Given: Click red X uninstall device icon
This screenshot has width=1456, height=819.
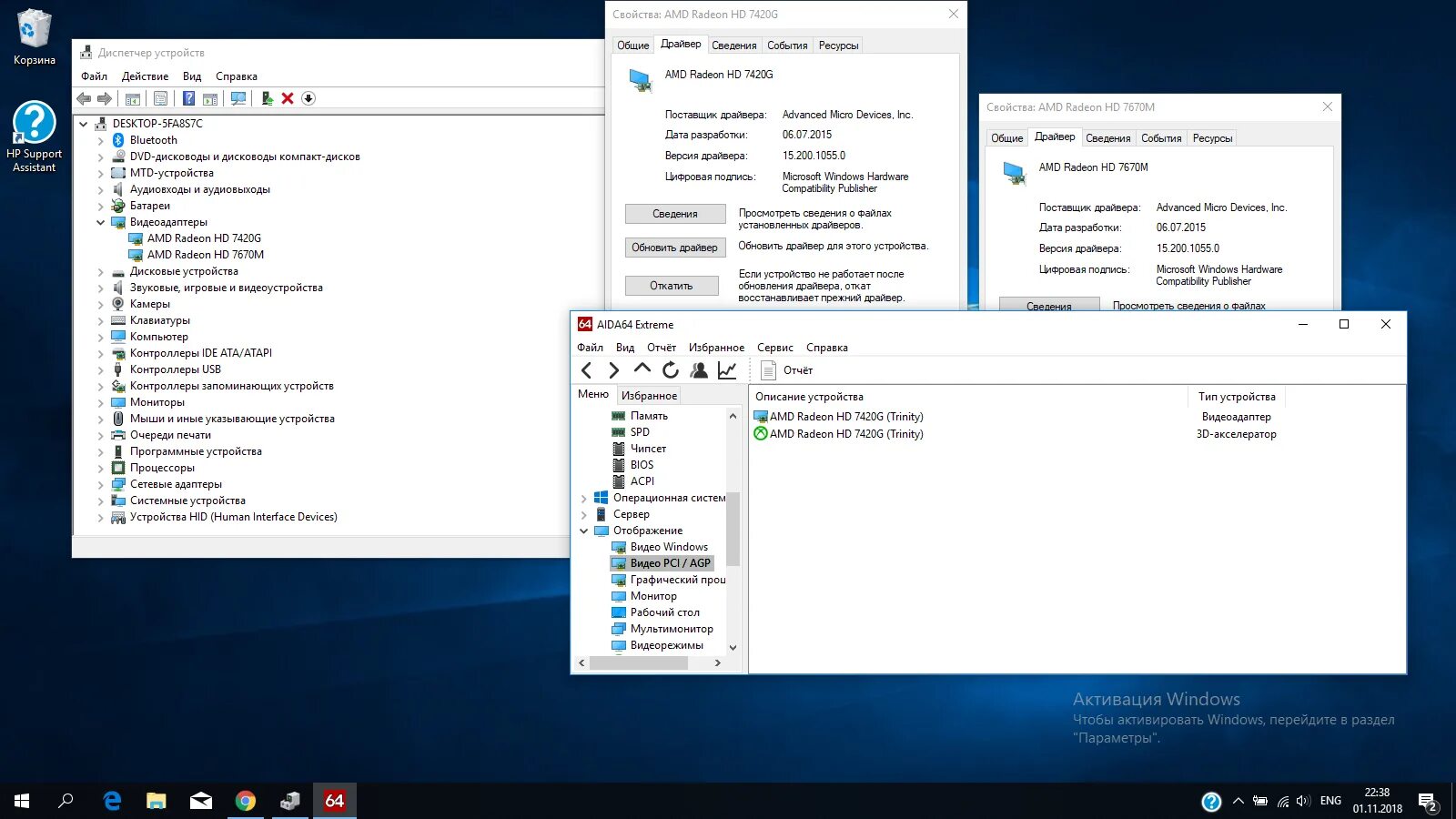Looking at the screenshot, I should pos(288,98).
